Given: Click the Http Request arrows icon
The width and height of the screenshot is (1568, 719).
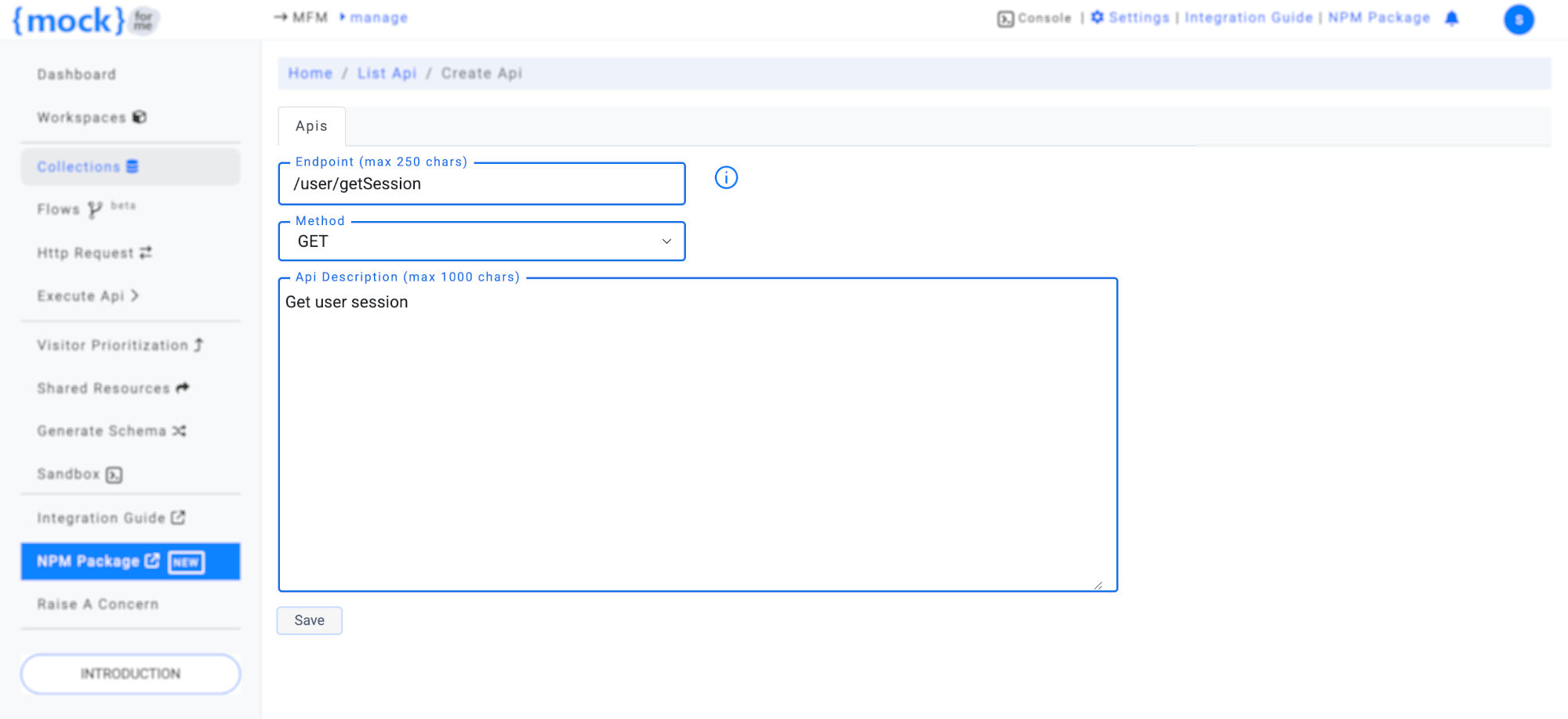Looking at the screenshot, I should click(146, 252).
